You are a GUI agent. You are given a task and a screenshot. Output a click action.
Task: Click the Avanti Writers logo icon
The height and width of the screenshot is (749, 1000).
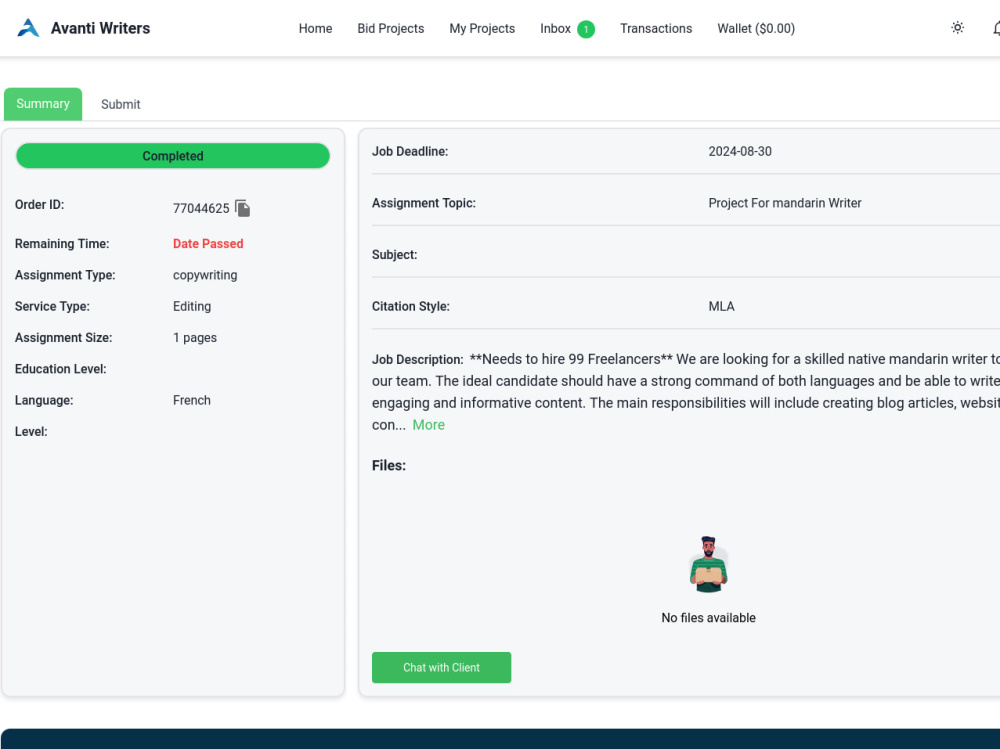[28, 28]
